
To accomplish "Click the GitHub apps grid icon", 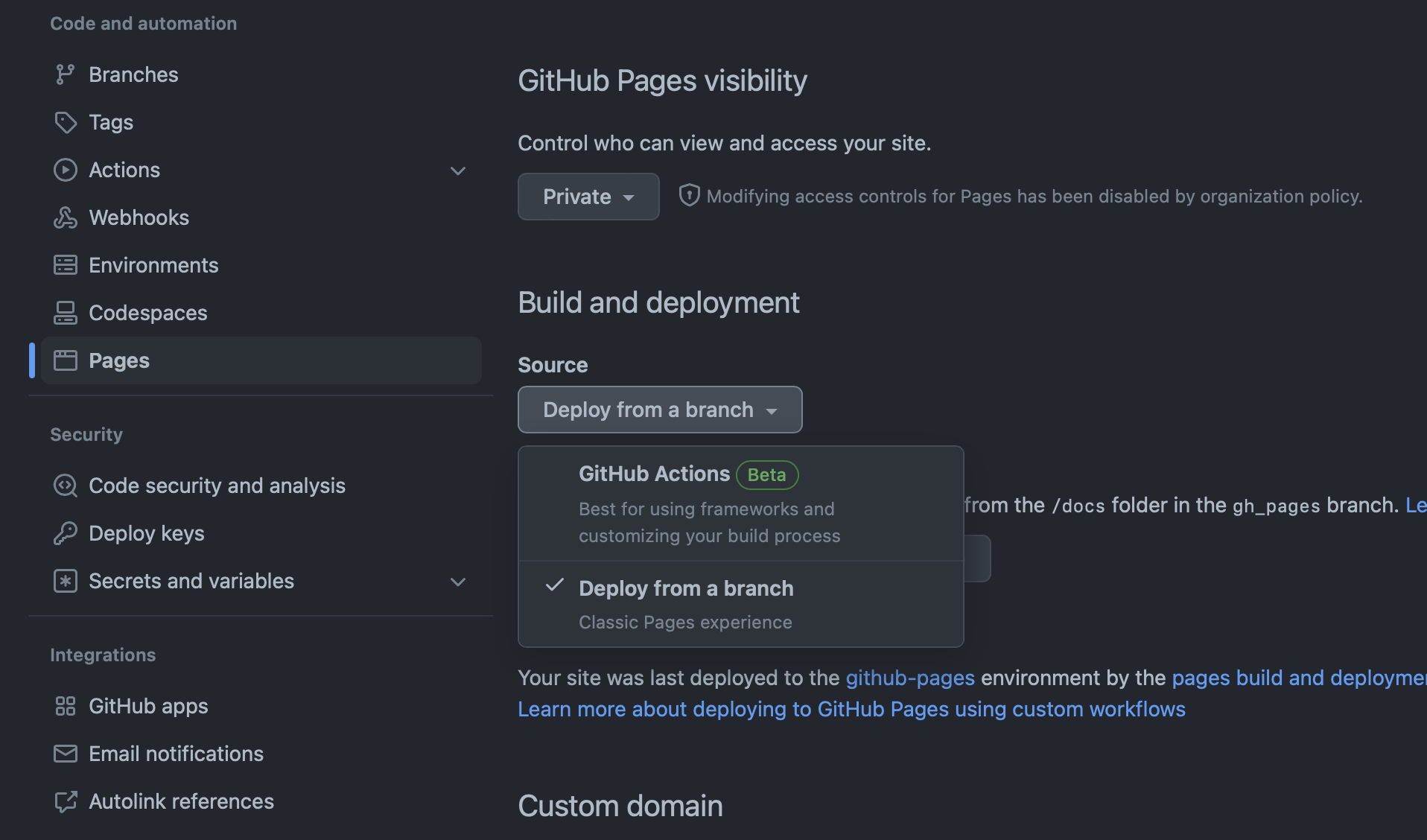I will (65, 706).
